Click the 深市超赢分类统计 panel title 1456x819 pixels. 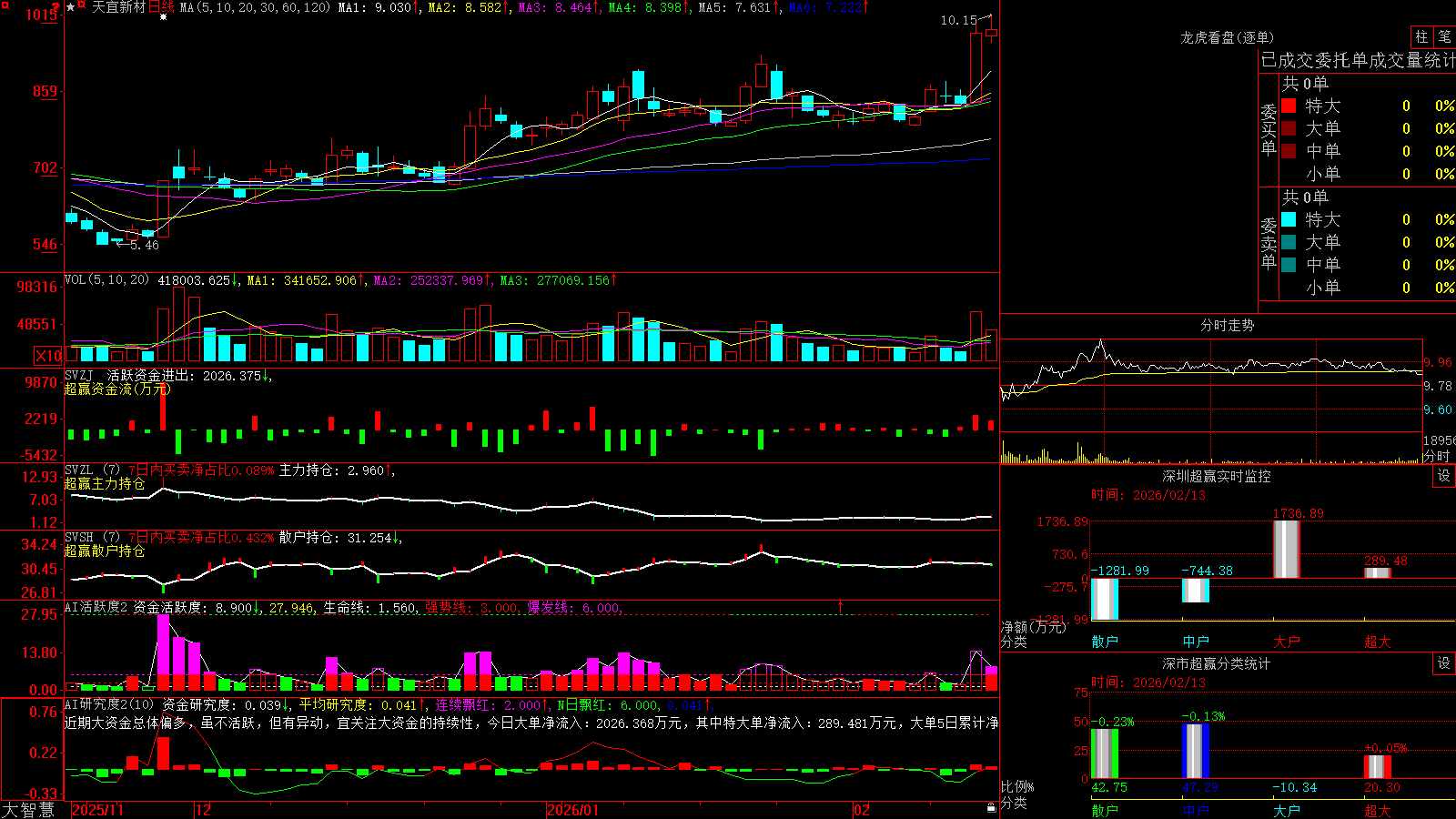tap(1217, 663)
